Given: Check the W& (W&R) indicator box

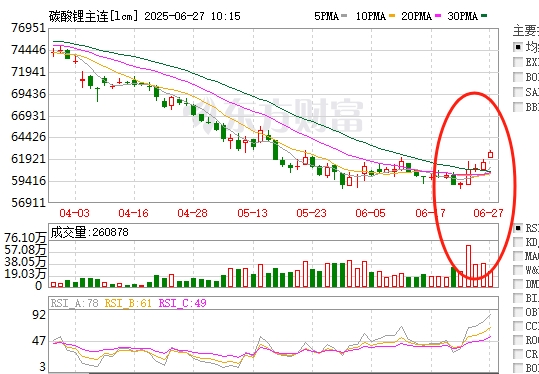Looking at the screenshot, I should point(518,270).
